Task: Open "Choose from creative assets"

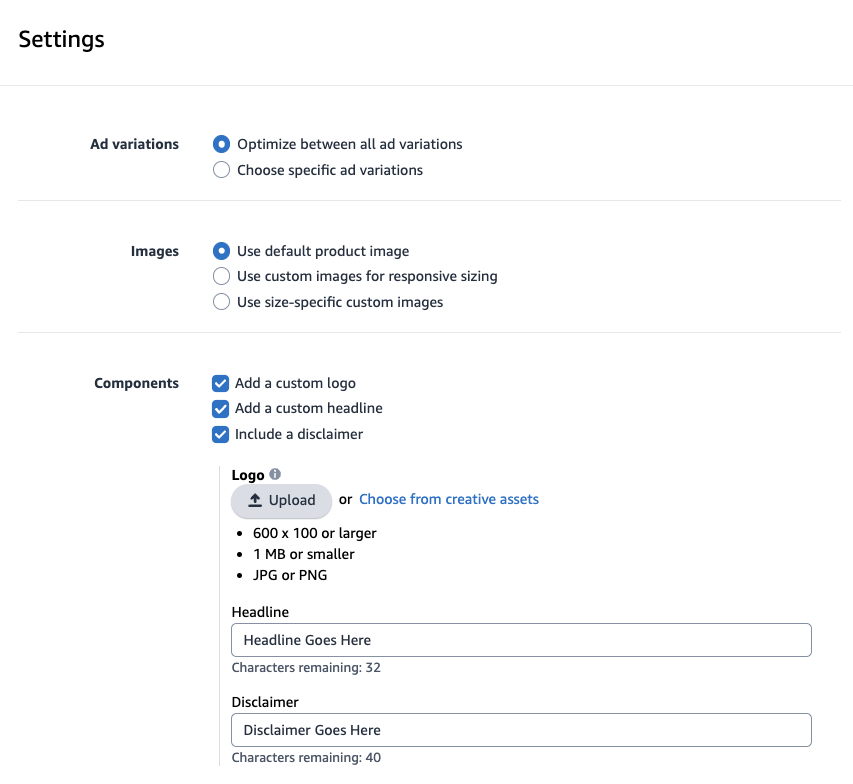Action: pos(448,499)
